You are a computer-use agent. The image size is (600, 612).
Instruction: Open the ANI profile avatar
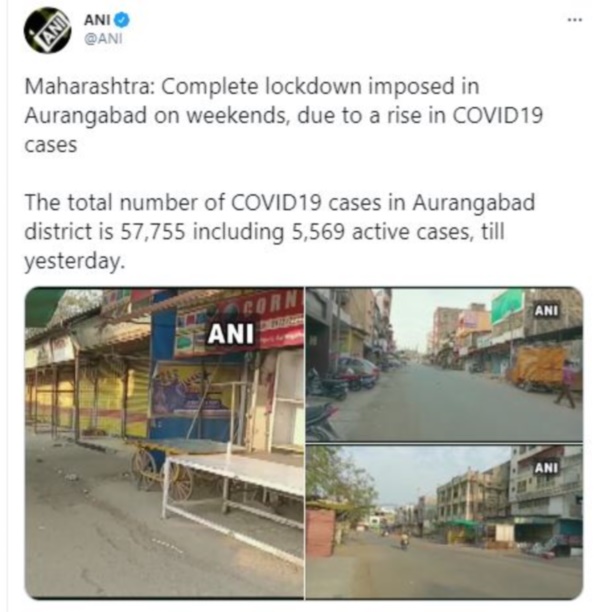click(48, 30)
